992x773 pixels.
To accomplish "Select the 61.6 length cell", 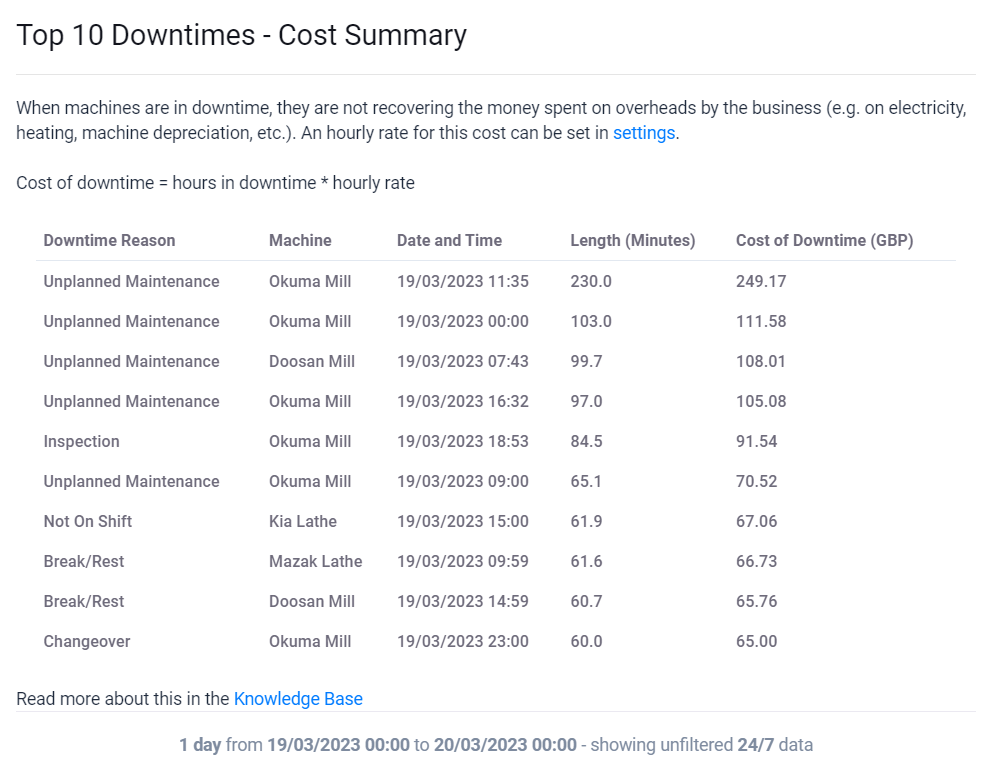I will pyautogui.click(x=586, y=561).
